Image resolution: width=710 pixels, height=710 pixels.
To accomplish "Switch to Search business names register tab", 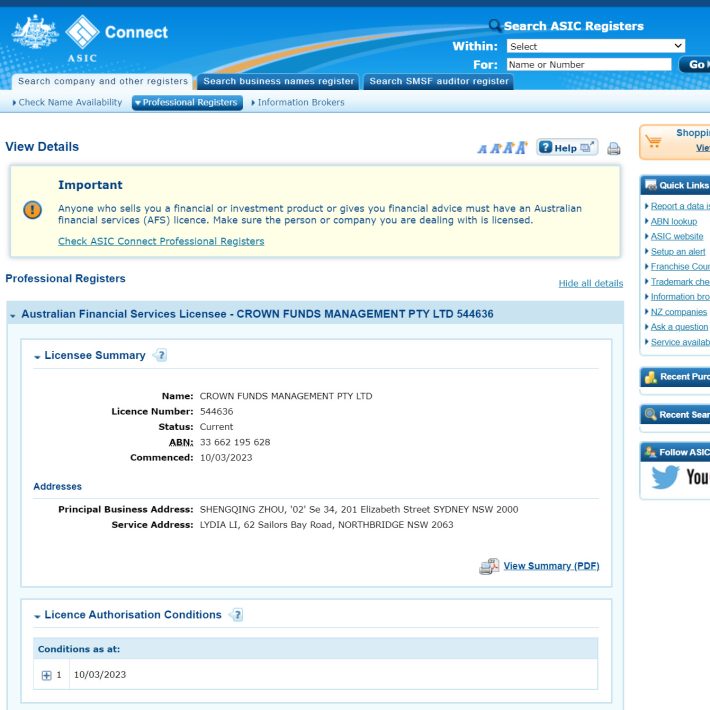I will (x=278, y=81).
